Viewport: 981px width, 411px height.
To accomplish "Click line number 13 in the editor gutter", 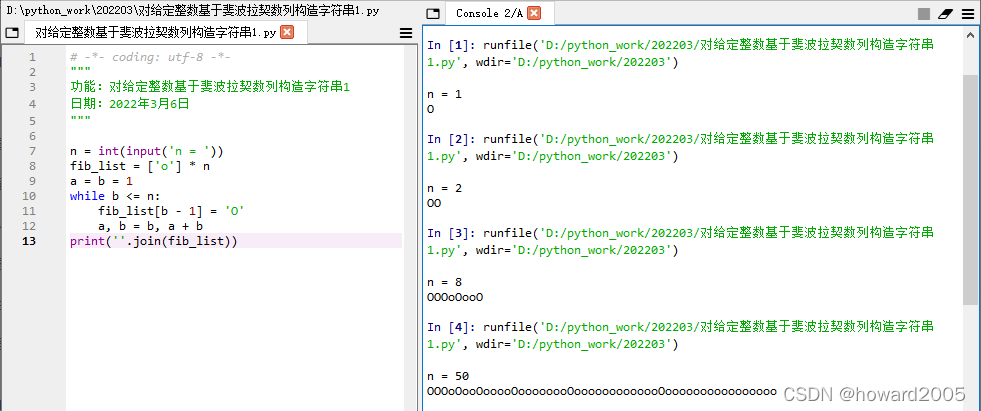I will pos(29,241).
